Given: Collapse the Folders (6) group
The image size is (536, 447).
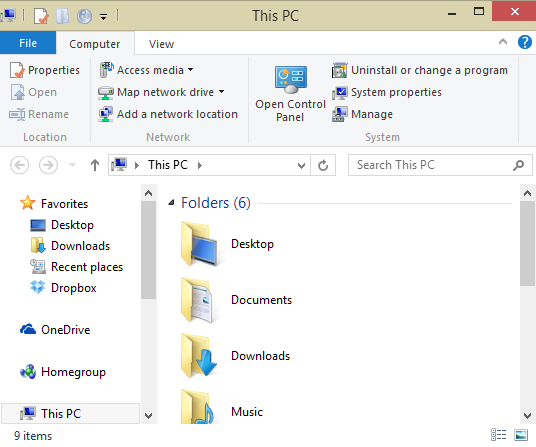Looking at the screenshot, I should (x=172, y=203).
